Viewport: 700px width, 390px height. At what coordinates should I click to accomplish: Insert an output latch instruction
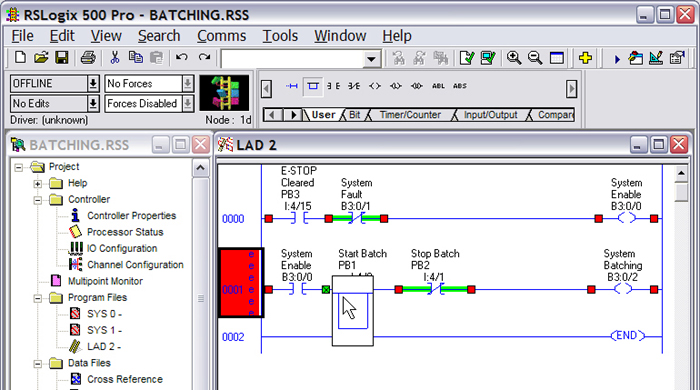point(396,86)
